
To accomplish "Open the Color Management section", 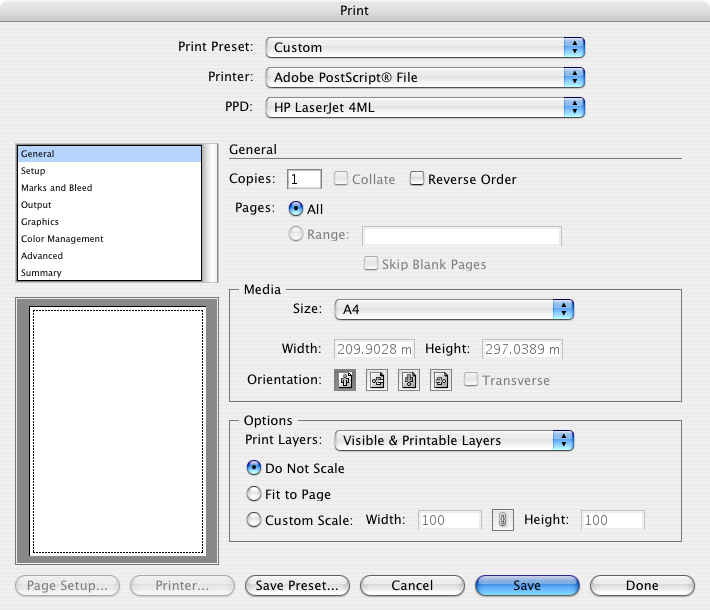I will tap(62, 239).
